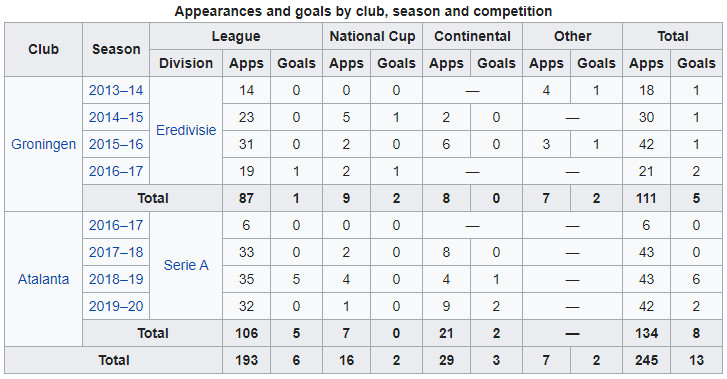The image size is (727, 379).
Task: Select the Division sub-header cell
Action: click(186, 63)
